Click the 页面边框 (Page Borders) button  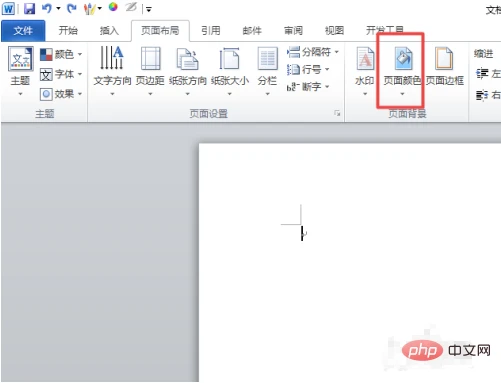pos(445,67)
